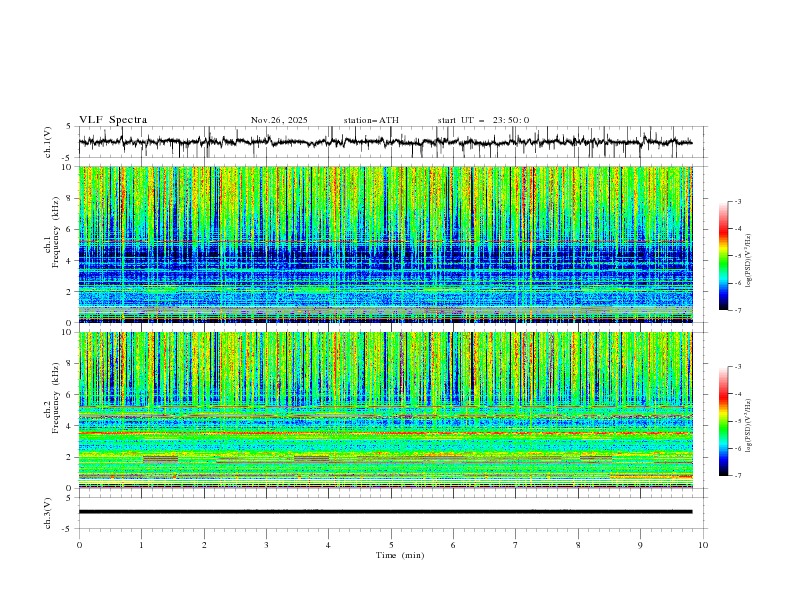Select the start UT 23:50:0 text
Screen dimensions: 792x612
coord(483,120)
